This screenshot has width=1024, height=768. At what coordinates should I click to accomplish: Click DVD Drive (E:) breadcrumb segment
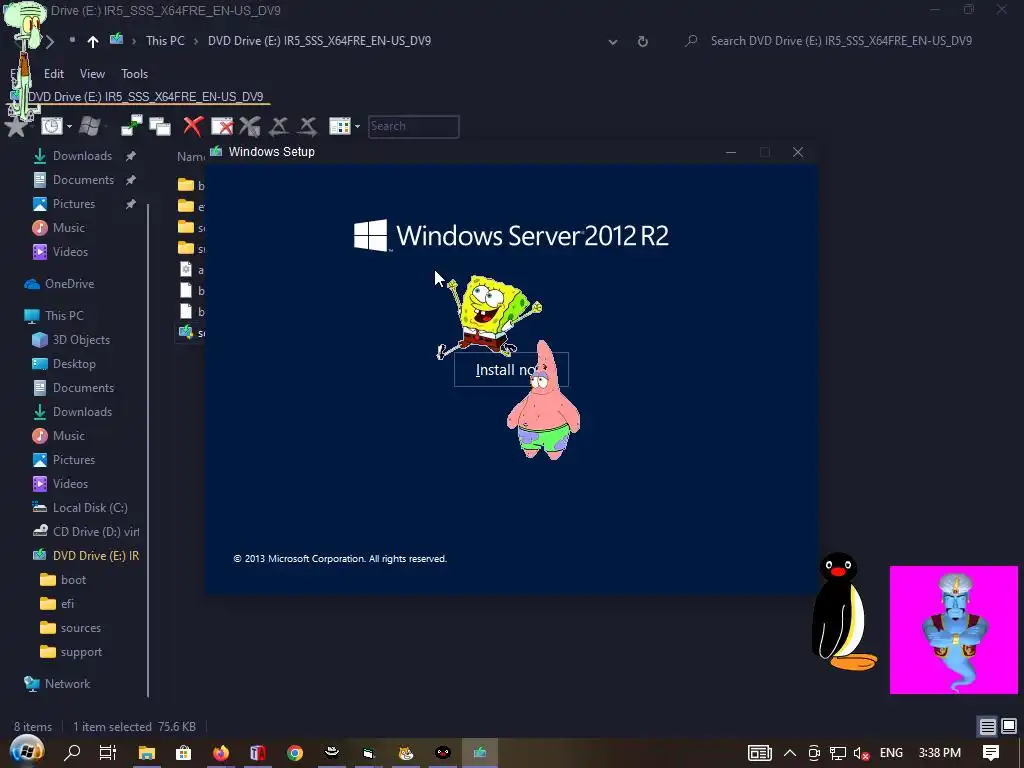[x=319, y=40]
